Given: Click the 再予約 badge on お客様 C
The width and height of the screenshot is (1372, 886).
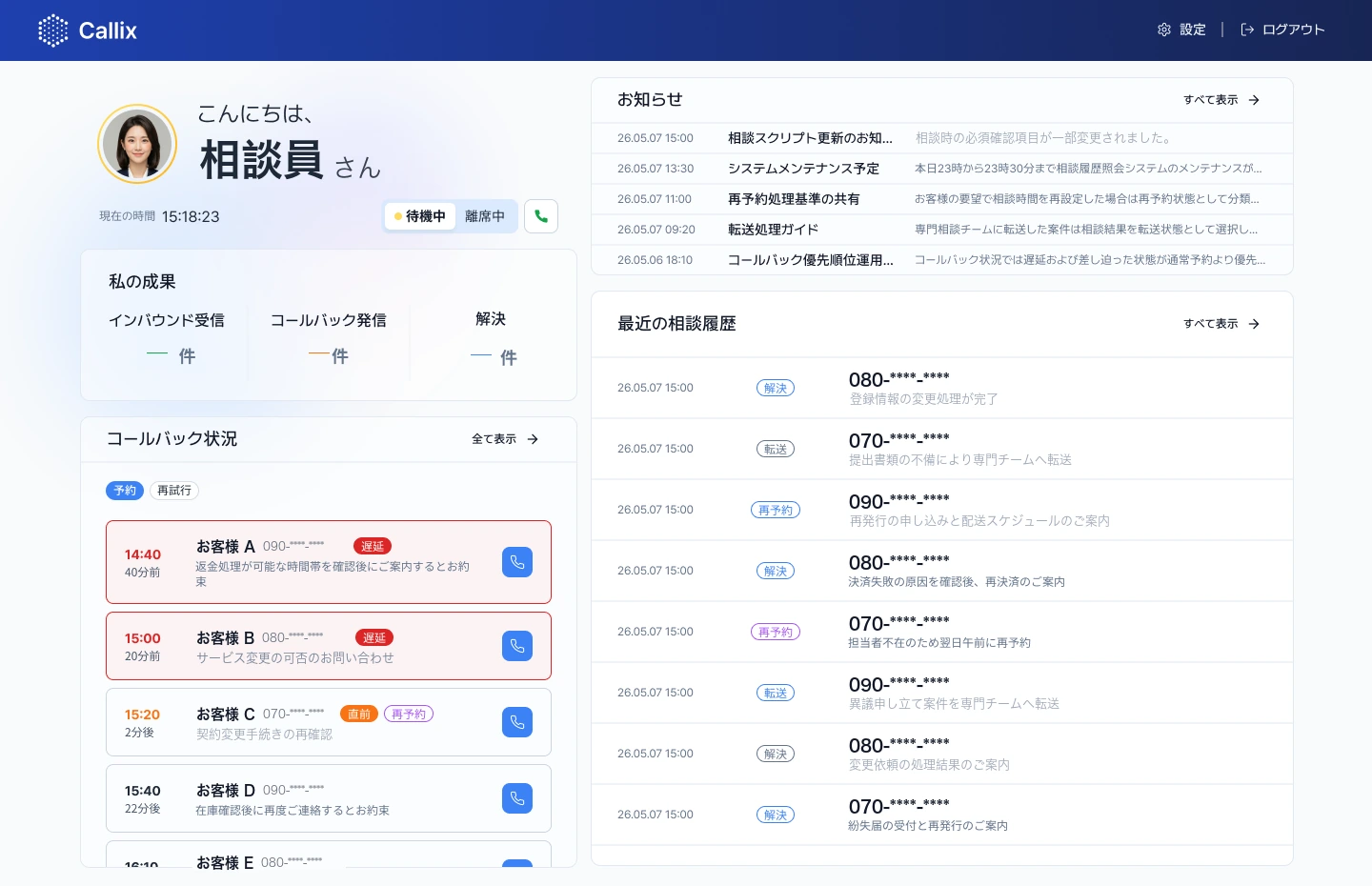Looking at the screenshot, I should tap(409, 714).
